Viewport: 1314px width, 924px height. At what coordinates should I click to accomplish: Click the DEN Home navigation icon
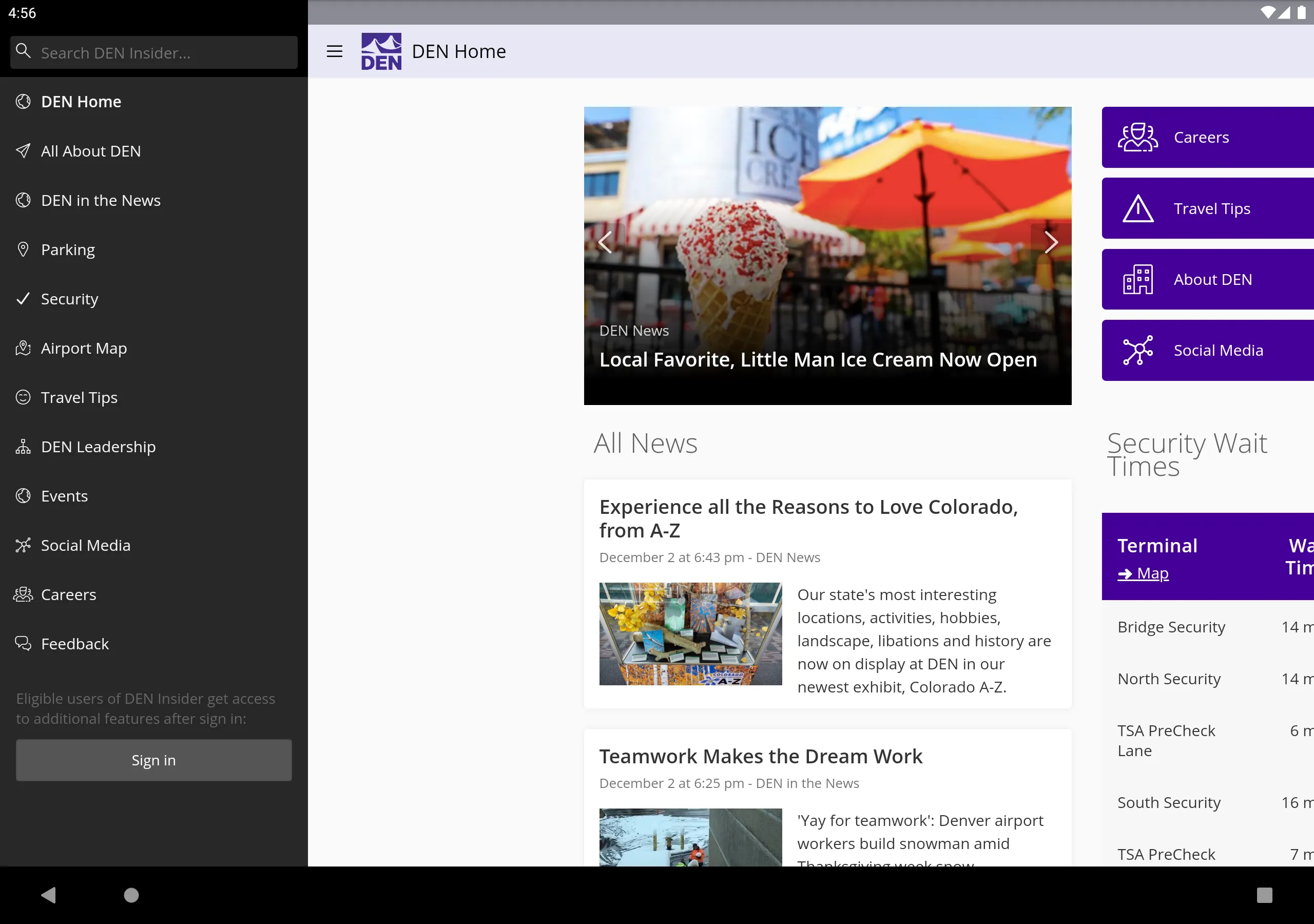(23, 101)
